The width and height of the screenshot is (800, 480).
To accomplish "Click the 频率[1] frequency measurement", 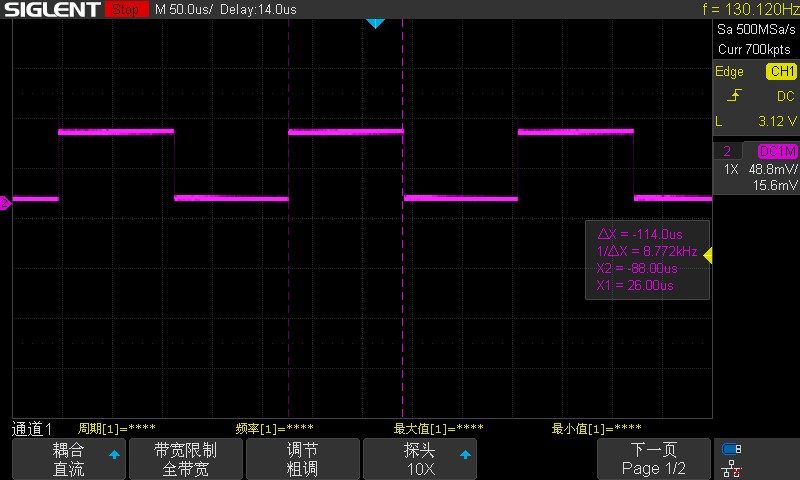I will [x=274, y=428].
